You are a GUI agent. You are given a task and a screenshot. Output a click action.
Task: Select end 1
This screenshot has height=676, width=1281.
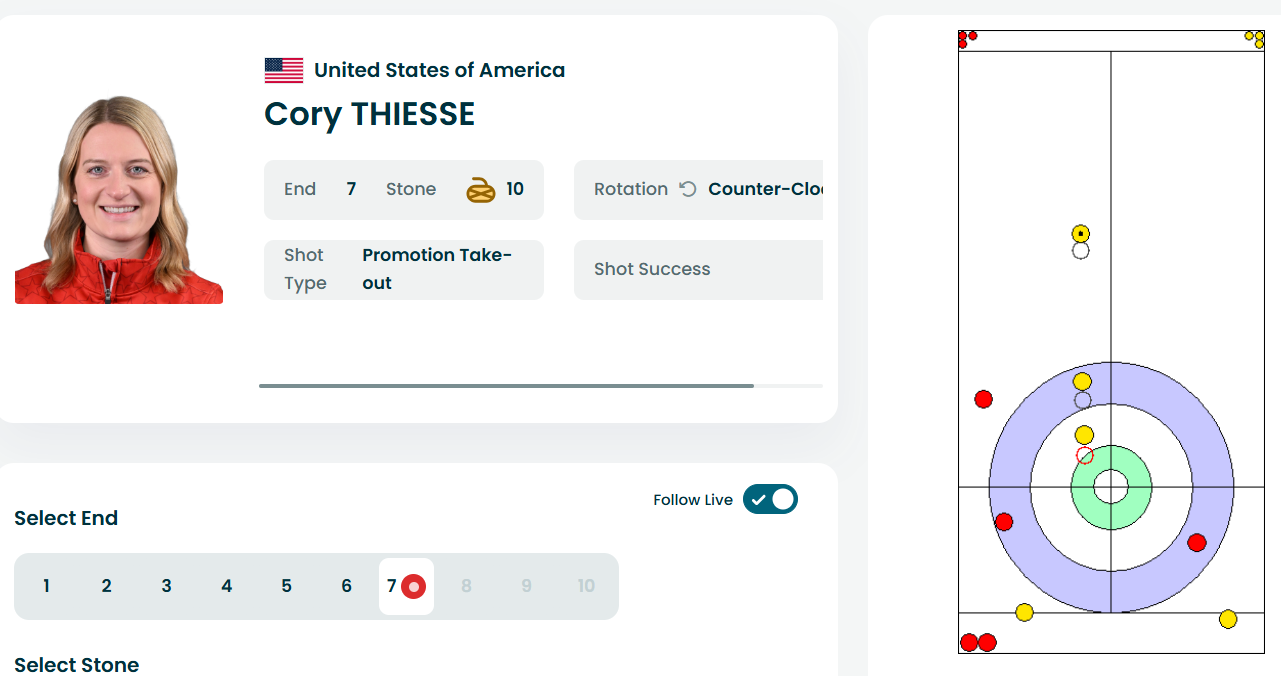(46, 586)
